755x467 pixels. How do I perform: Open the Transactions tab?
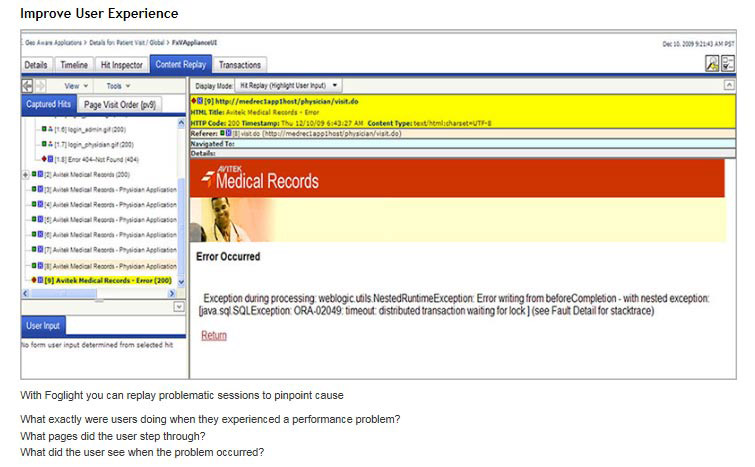(240, 65)
